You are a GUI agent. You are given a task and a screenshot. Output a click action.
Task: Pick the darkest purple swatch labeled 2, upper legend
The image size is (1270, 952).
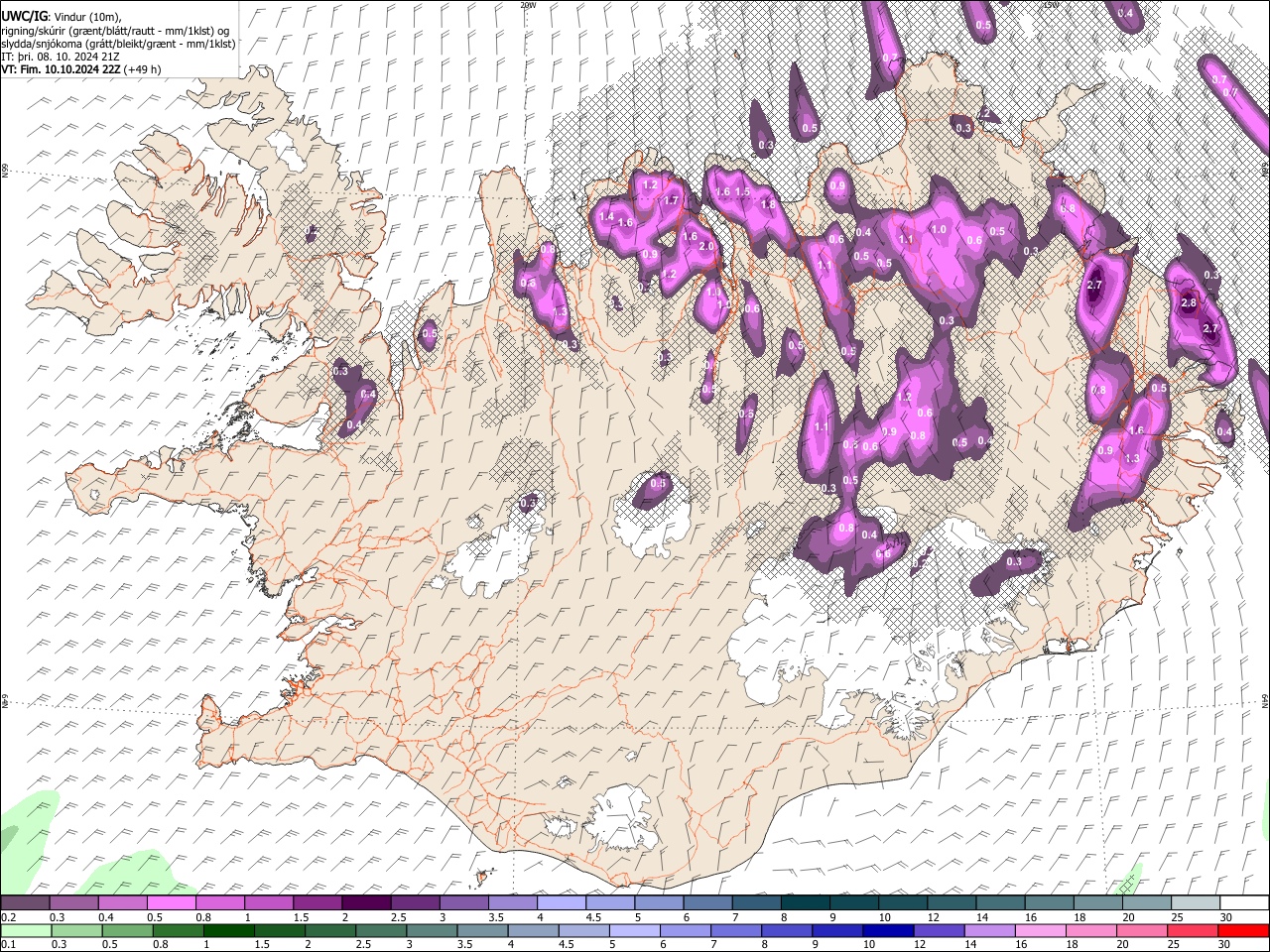tap(366, 903)
